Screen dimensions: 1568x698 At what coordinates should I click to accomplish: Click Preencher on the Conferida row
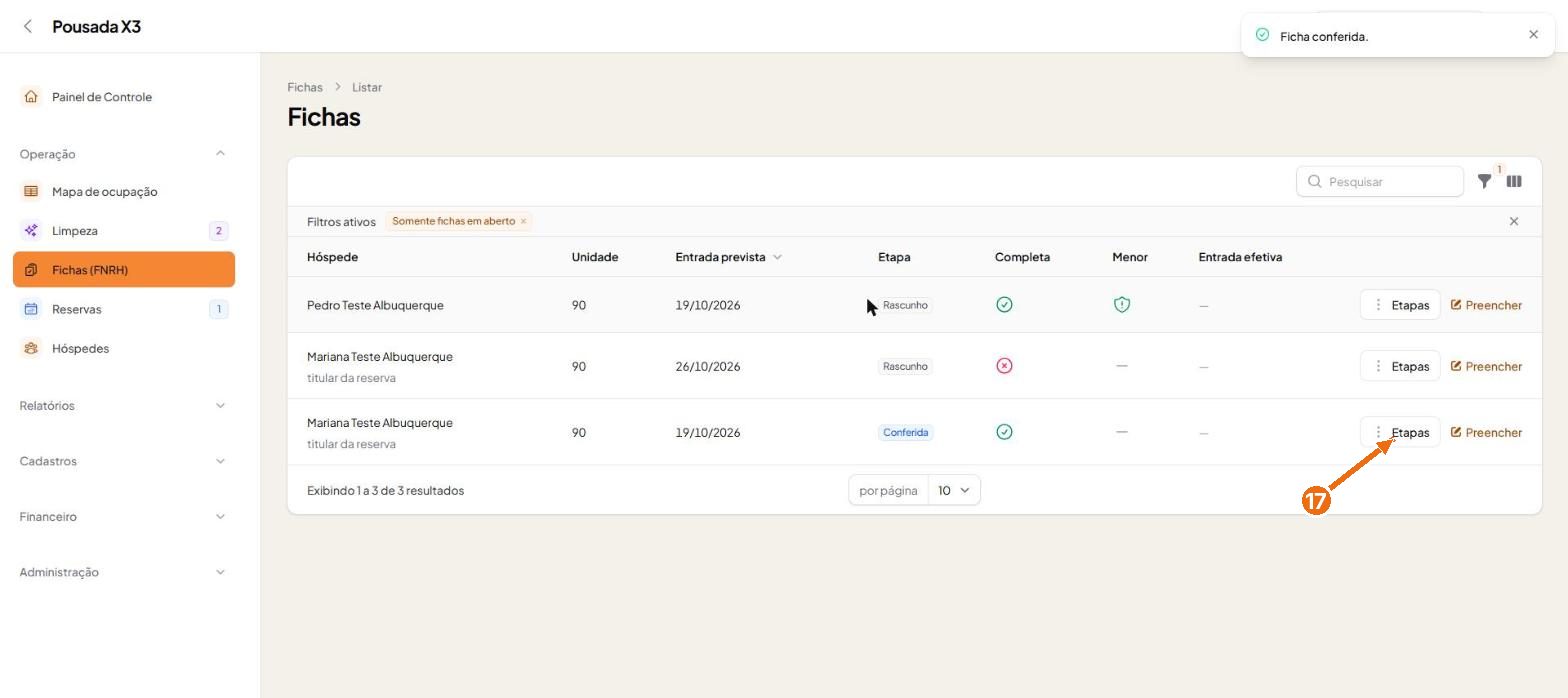(x=1486, y=432)
